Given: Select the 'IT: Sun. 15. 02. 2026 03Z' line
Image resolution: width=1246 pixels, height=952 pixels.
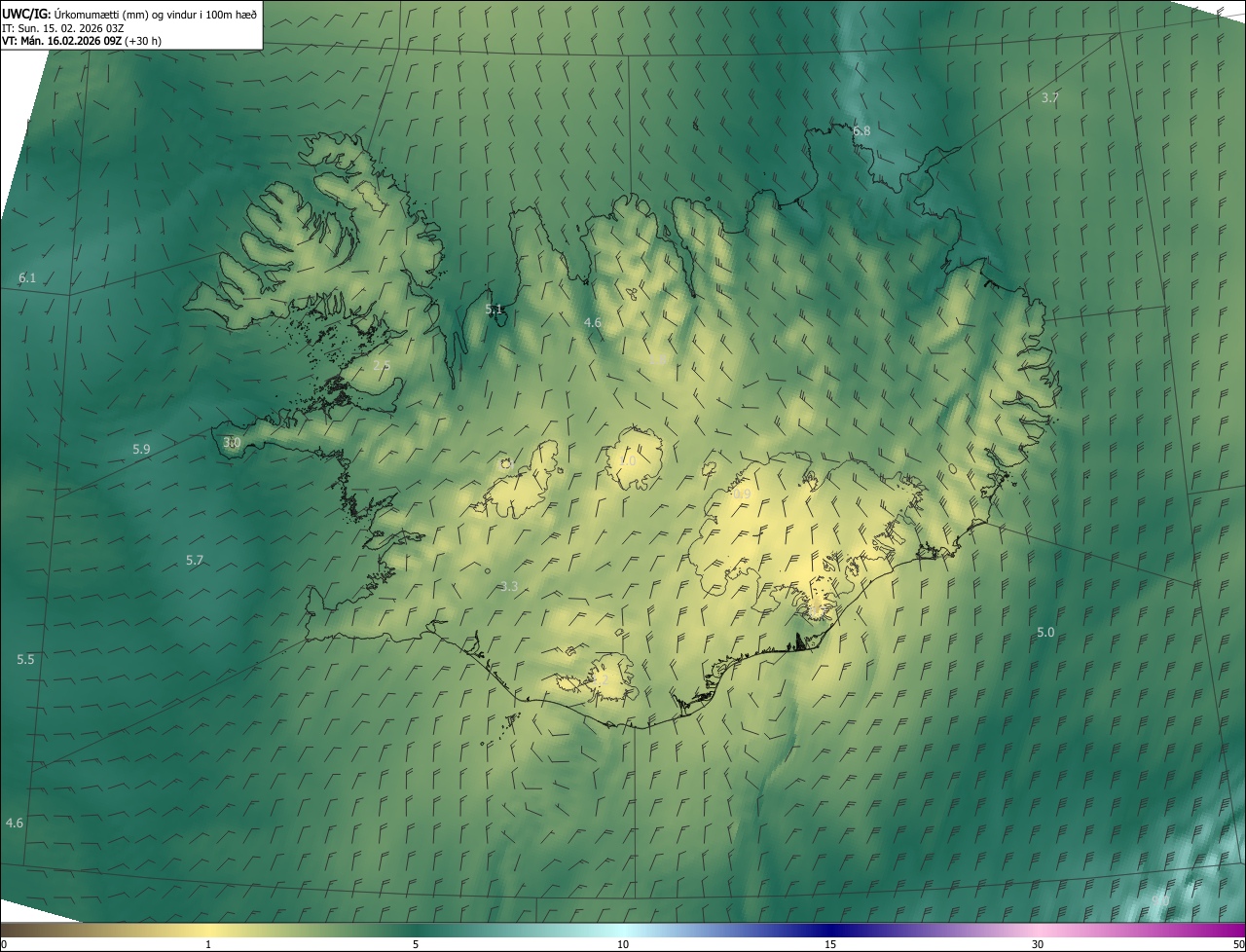Looking at the screenshot, I should (x=63, y=28).
